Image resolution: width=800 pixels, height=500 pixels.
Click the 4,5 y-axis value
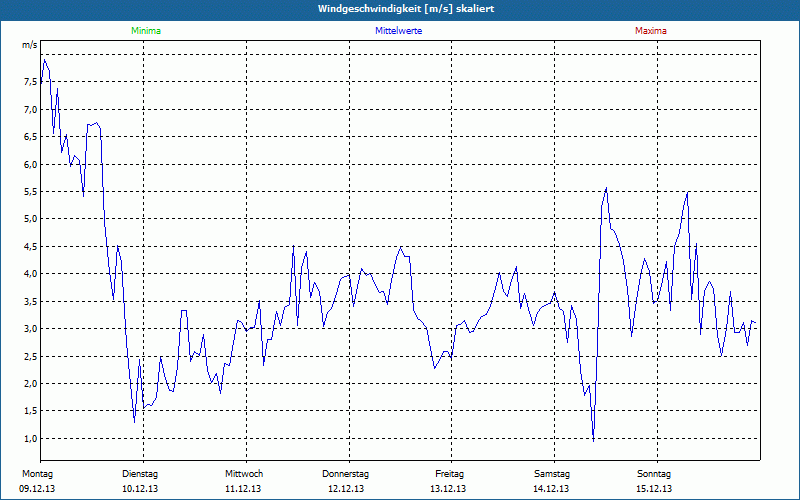[31, 247]
